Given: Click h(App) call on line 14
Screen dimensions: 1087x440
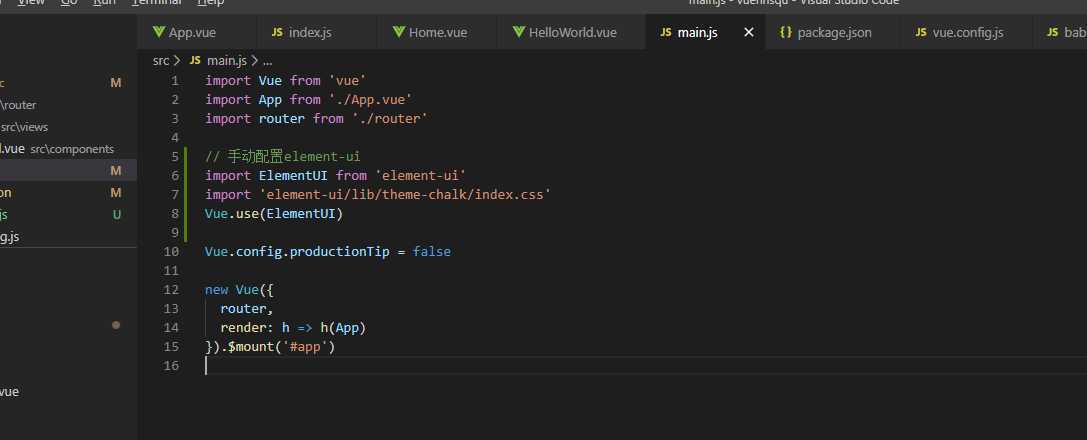Looking at the screenshot, I should pyautogui.click(x=342, y=327).
